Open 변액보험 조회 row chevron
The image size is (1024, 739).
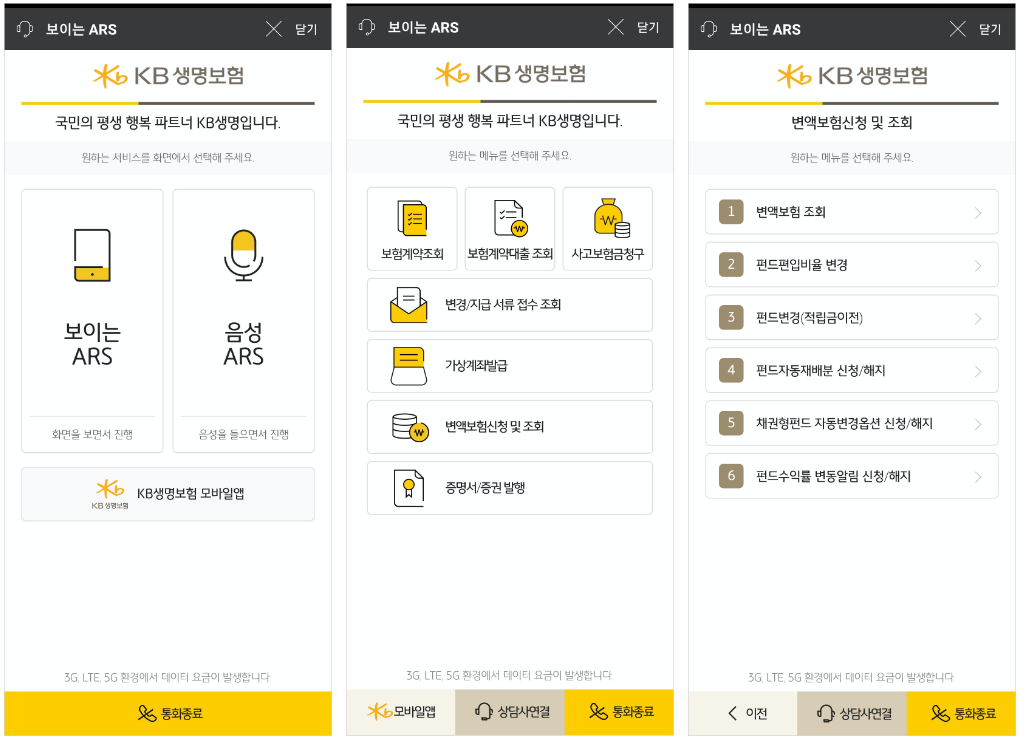[978, 213]
